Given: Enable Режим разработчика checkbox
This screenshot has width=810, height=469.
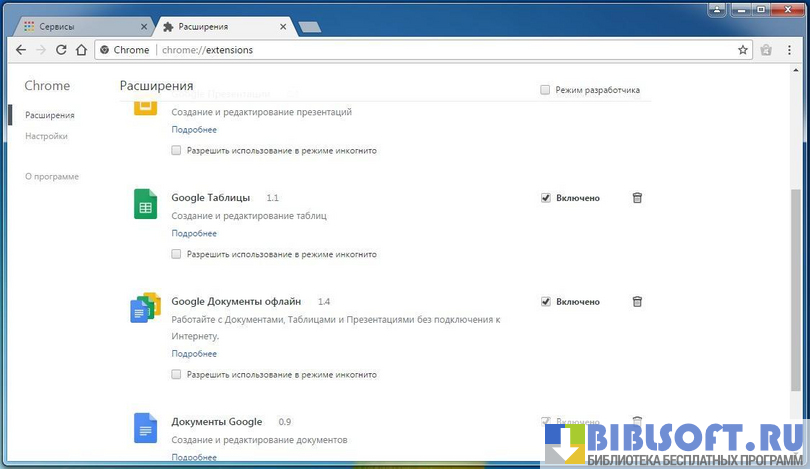Looking at the screenshot, I should 545,90.
